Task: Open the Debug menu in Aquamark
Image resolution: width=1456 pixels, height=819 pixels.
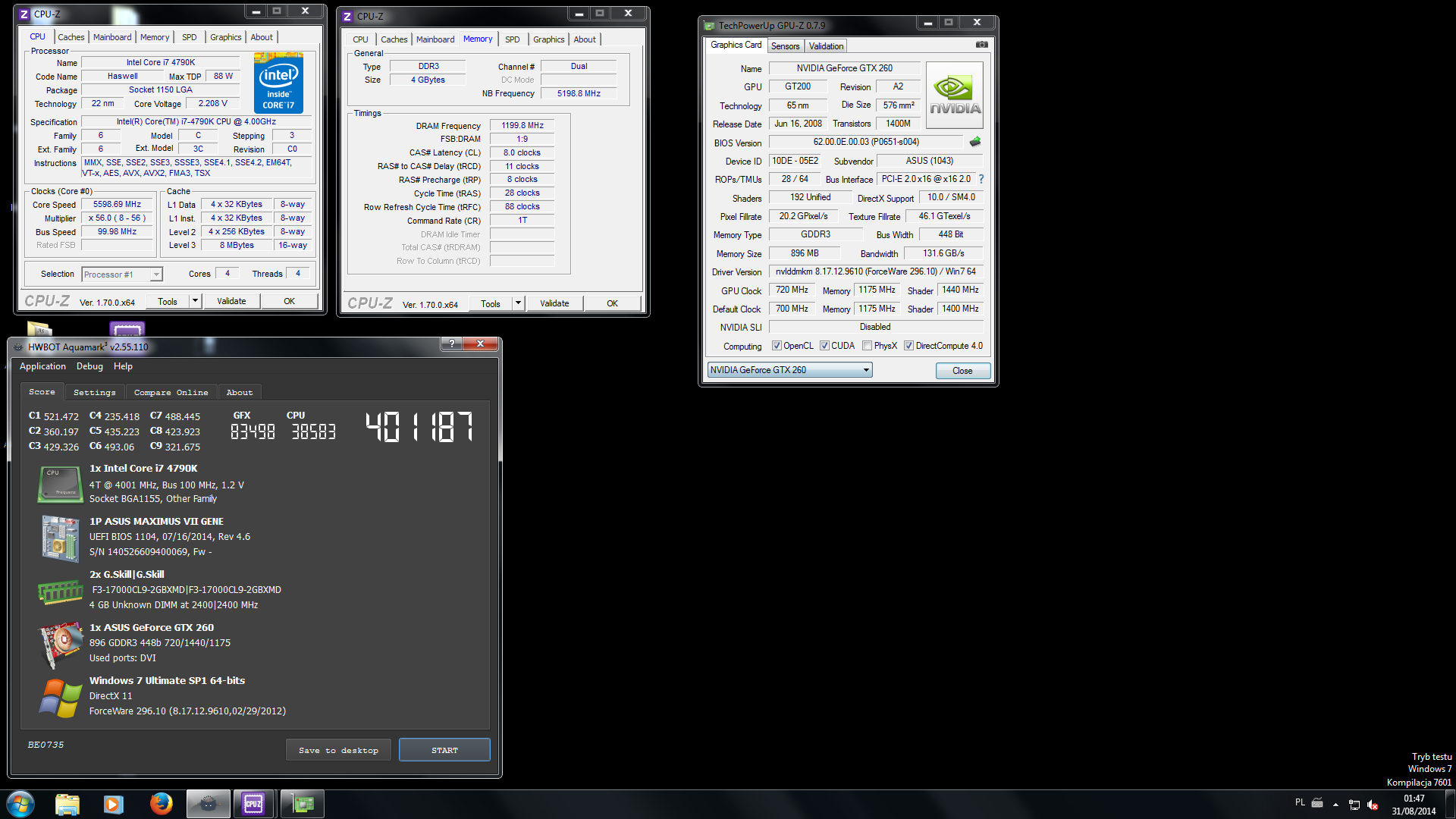Action: [x=89, y=366]
